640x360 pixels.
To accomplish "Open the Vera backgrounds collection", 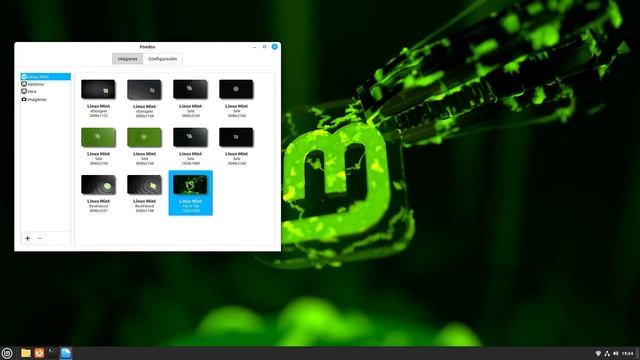I will pos(46,91).
